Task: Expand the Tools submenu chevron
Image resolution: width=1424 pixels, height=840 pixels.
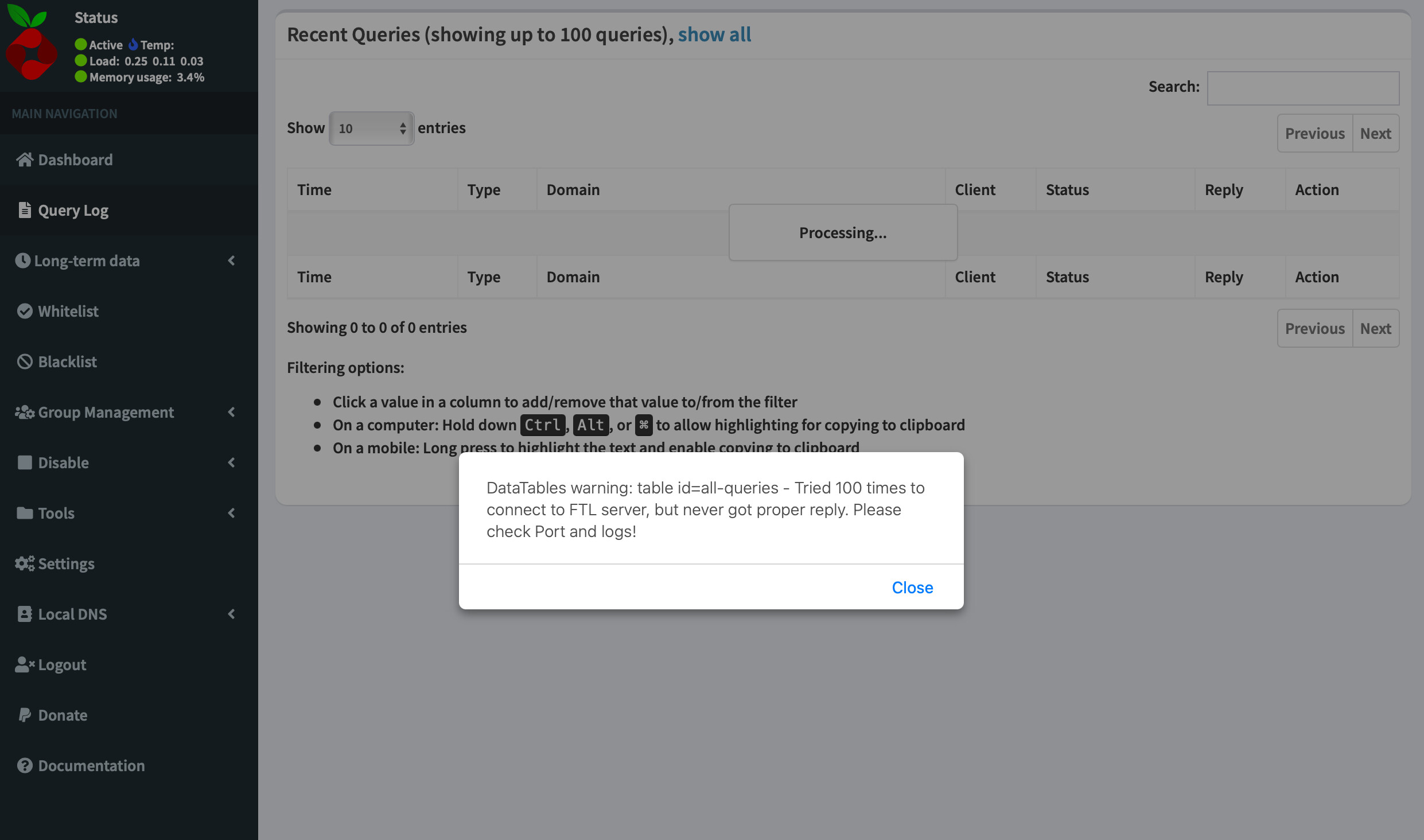Action: tap(231, 513)
